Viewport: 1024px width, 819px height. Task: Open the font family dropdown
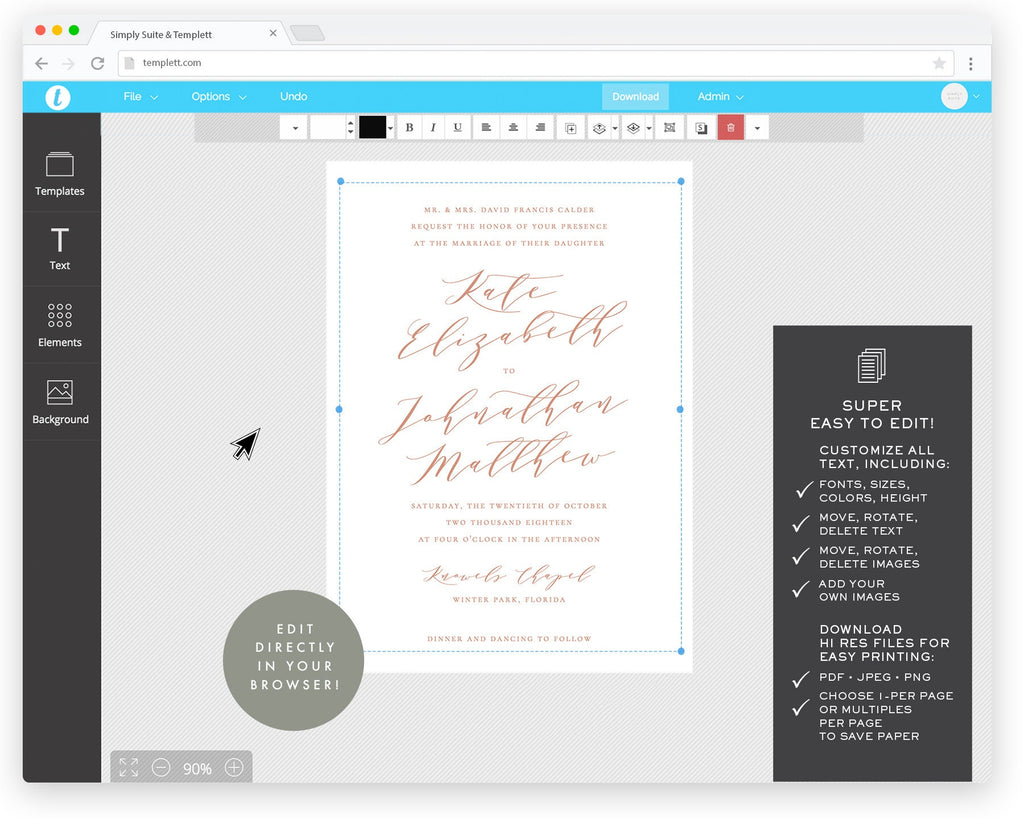[294, 128]
